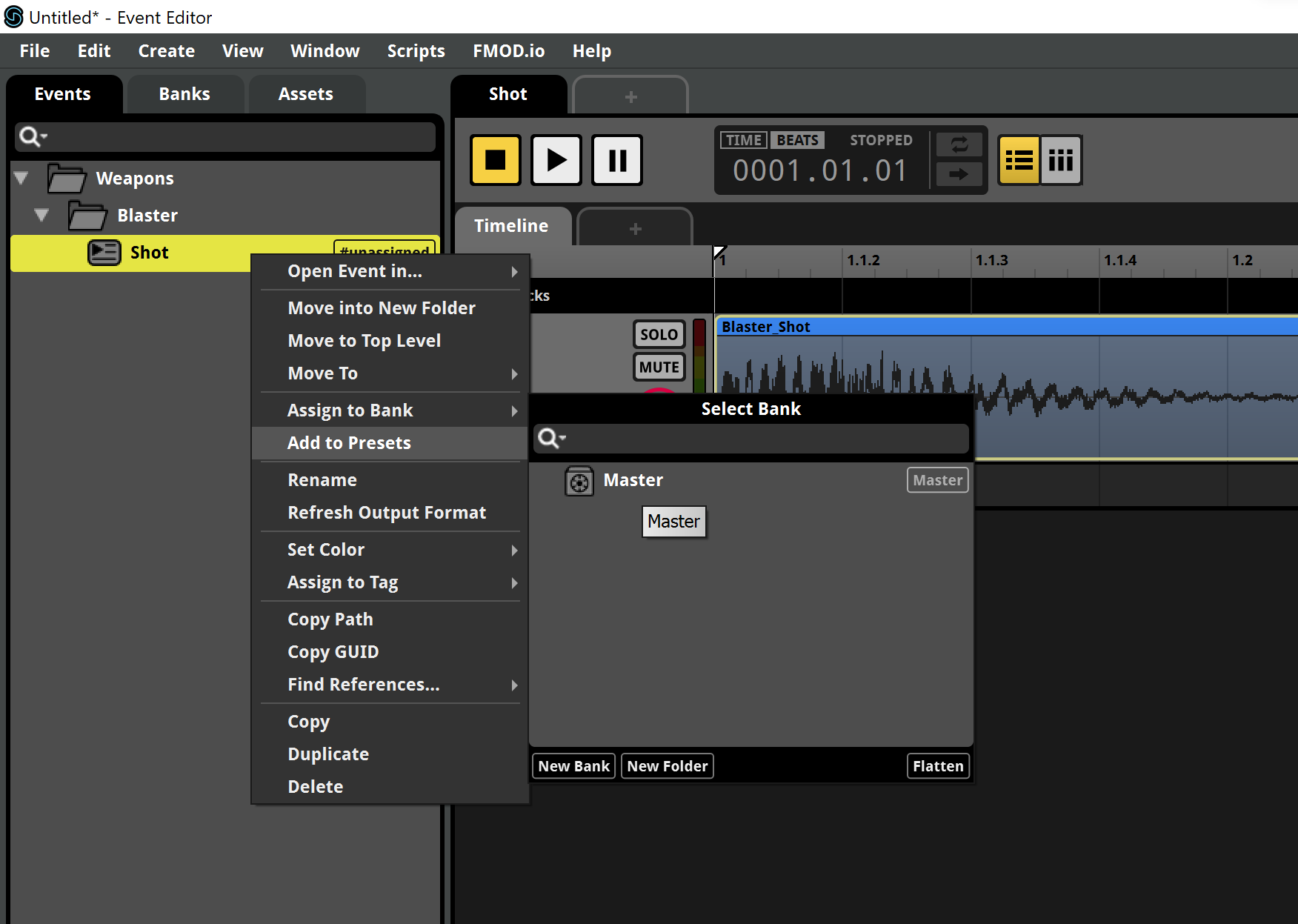This screenshot has width=1298, height=924.
Task: Select the Master bank row
Action: pos(751,480)
